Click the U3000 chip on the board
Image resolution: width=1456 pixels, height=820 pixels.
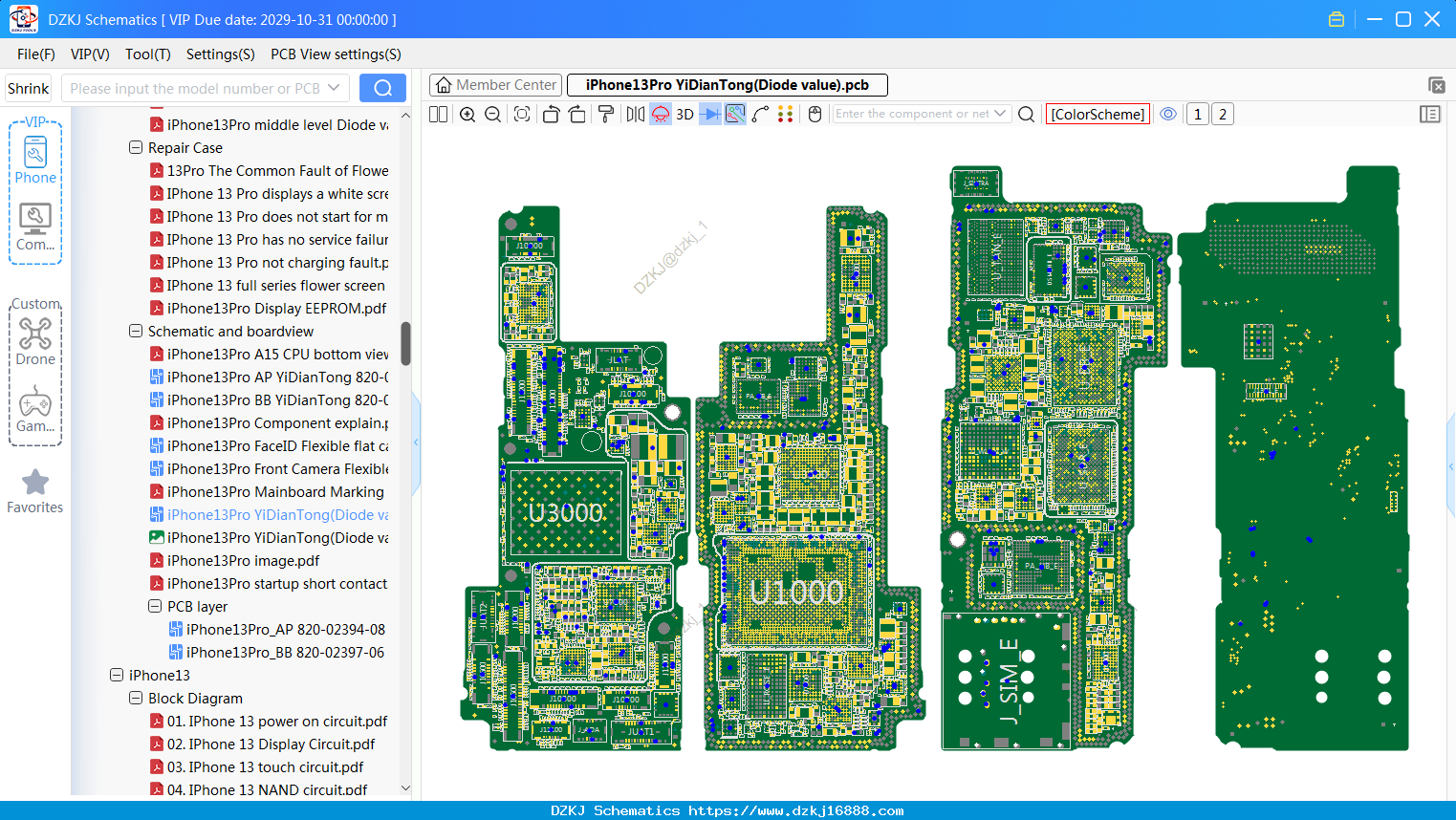566,513
